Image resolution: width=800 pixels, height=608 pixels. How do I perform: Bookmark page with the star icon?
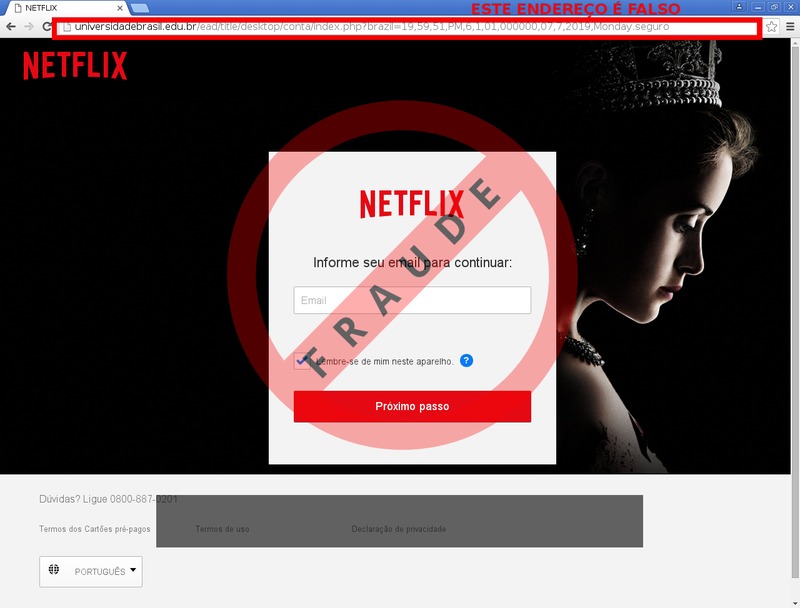tap(771, 27)
